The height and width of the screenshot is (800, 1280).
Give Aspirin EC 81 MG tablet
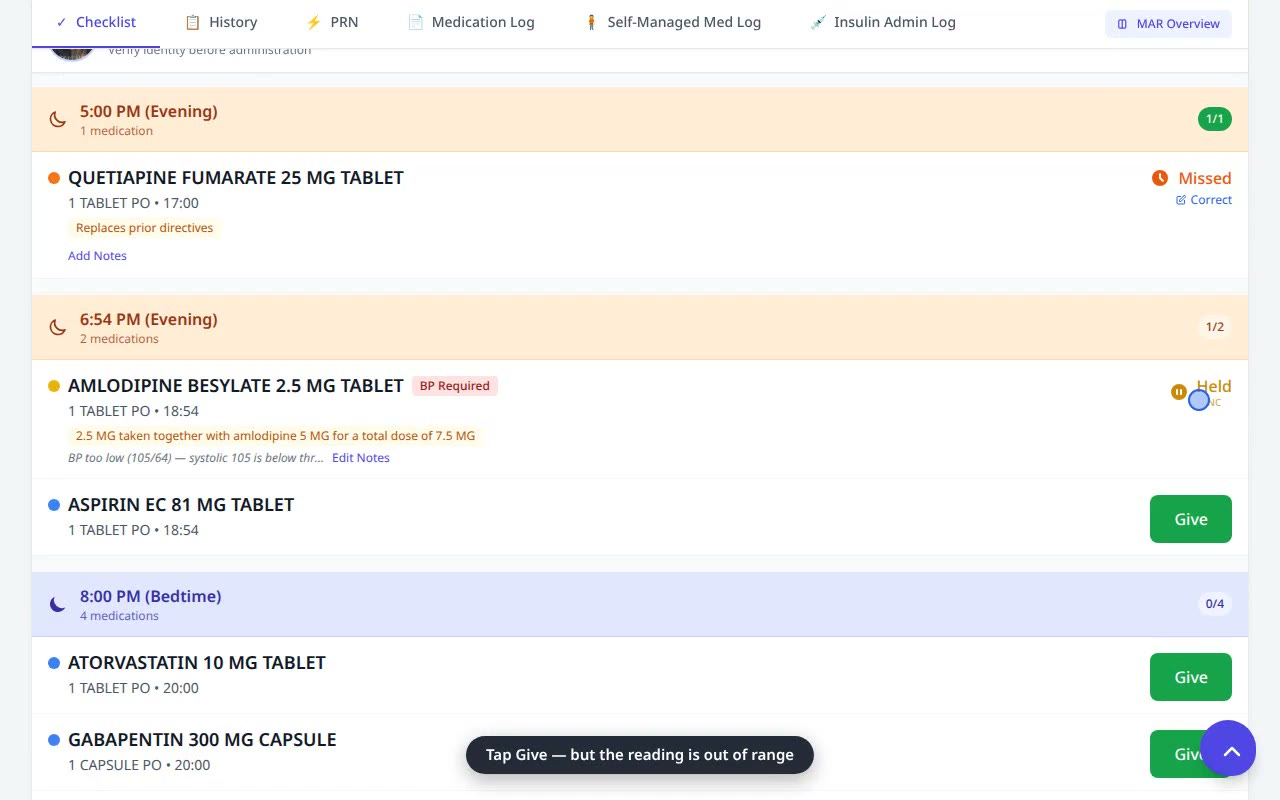pos(1190,519)
